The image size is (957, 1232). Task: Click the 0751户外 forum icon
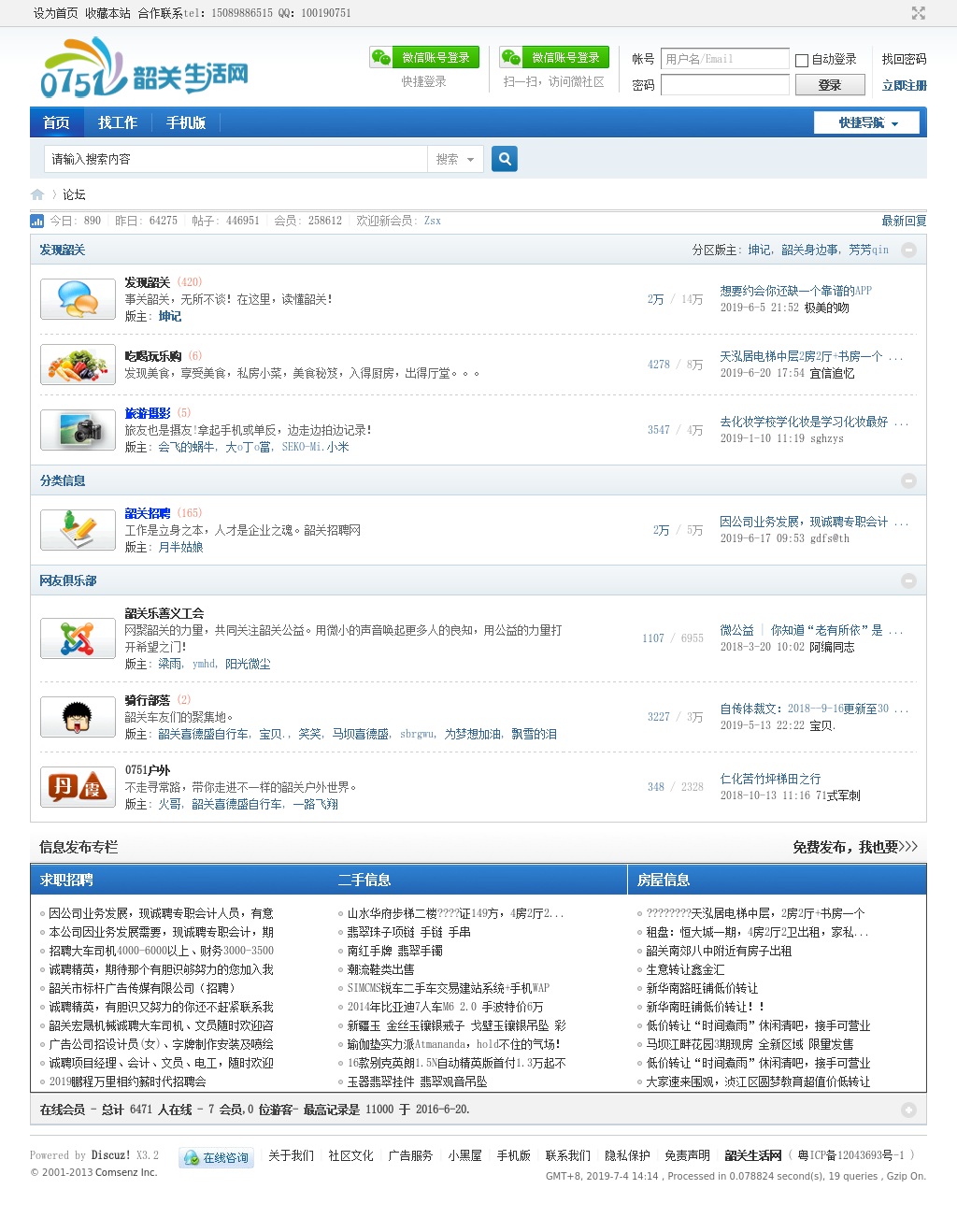tap(78, 787)
